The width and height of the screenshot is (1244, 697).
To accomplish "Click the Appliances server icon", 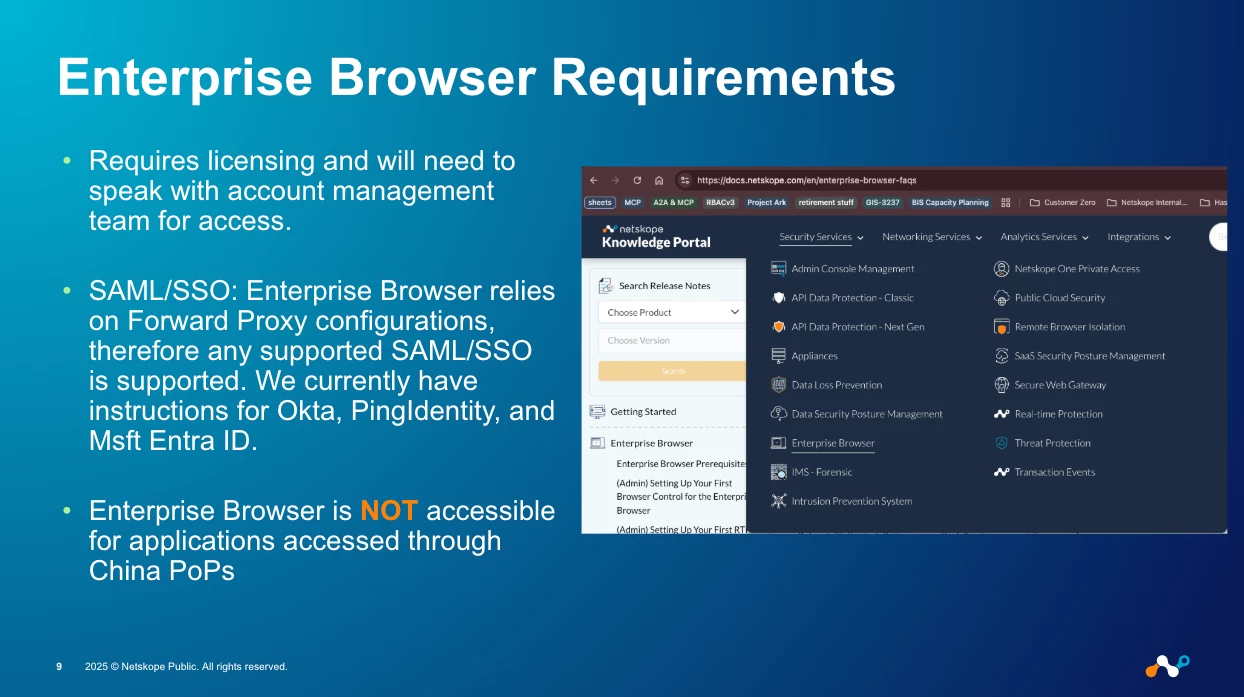I will click(778, 356).
